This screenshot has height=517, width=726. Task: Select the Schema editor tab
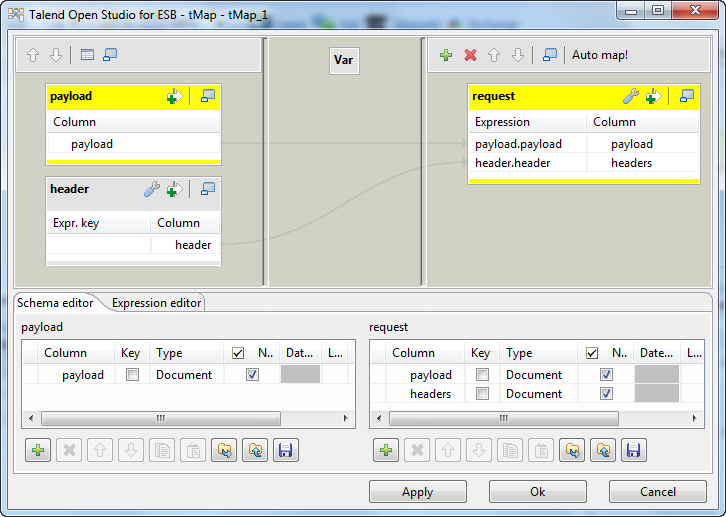click(x=55, y=303)
